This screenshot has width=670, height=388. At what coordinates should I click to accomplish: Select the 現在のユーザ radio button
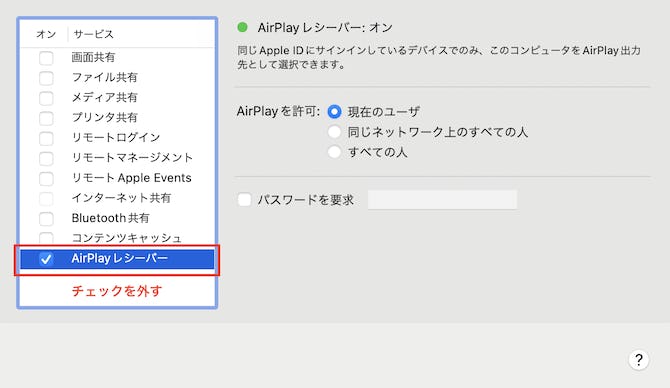coord(334,112)
